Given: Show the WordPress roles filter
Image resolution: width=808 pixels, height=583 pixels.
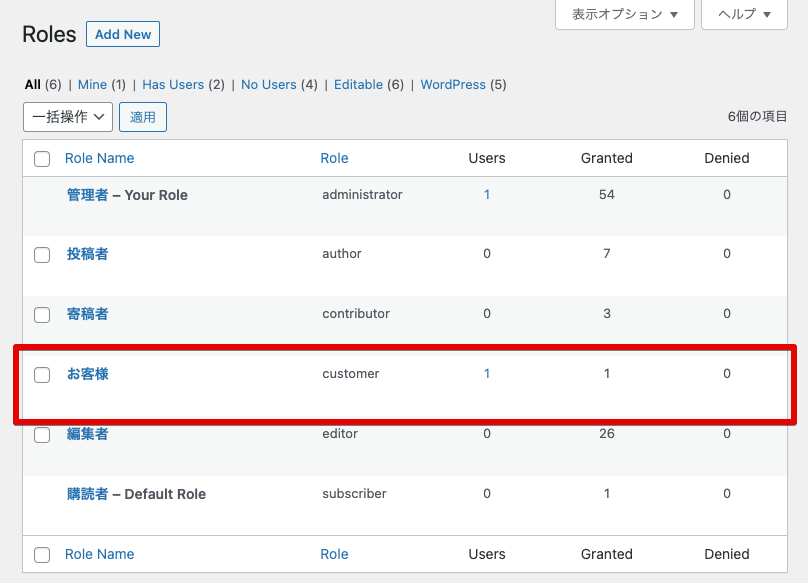Looking at the screenshot, I should coord(453,85).
